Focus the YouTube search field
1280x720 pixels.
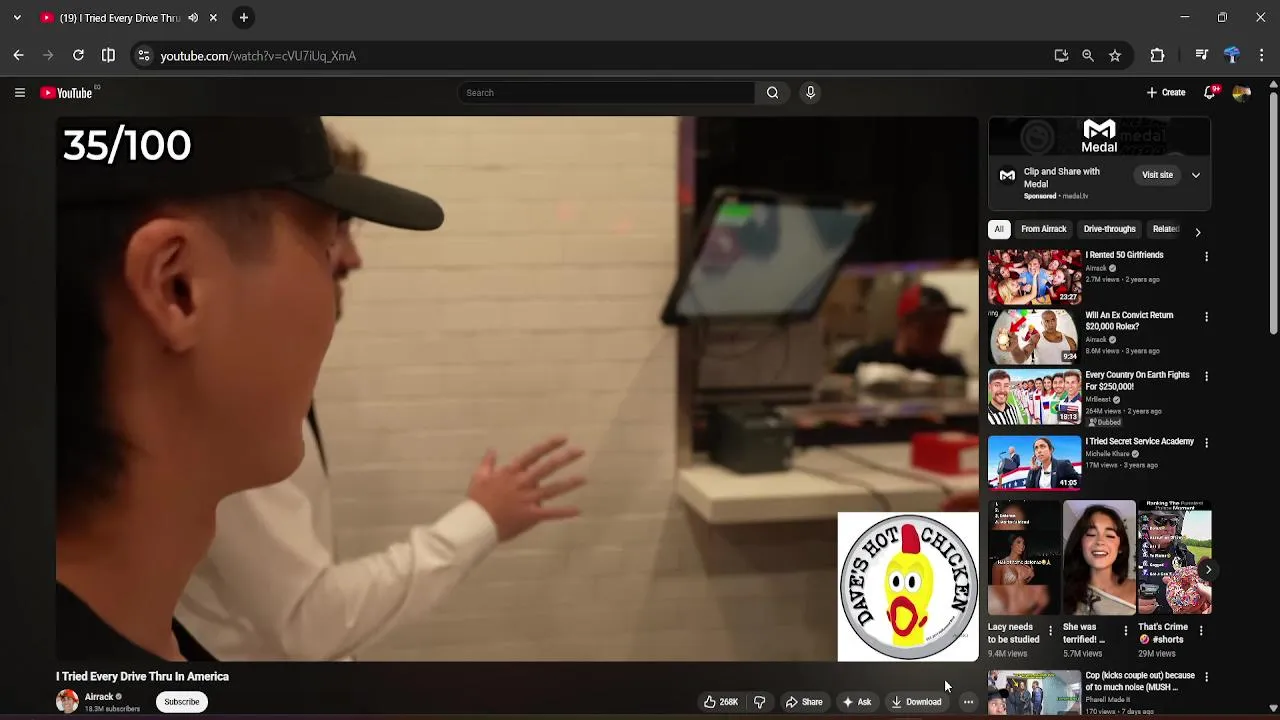pyautogui.click(x=606, y=93)
